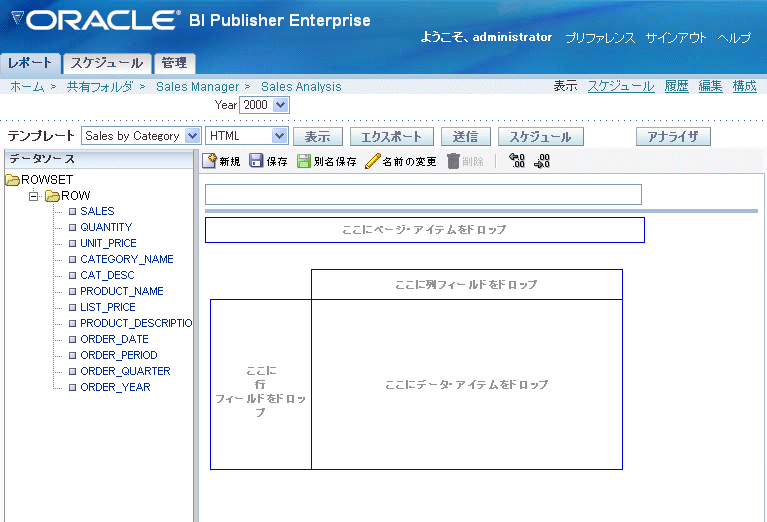The width and height of the screenshot is (767, 522).
Task: Click the square icon beside ORDER_QUARTER
Action: click(x=72, y=371)
